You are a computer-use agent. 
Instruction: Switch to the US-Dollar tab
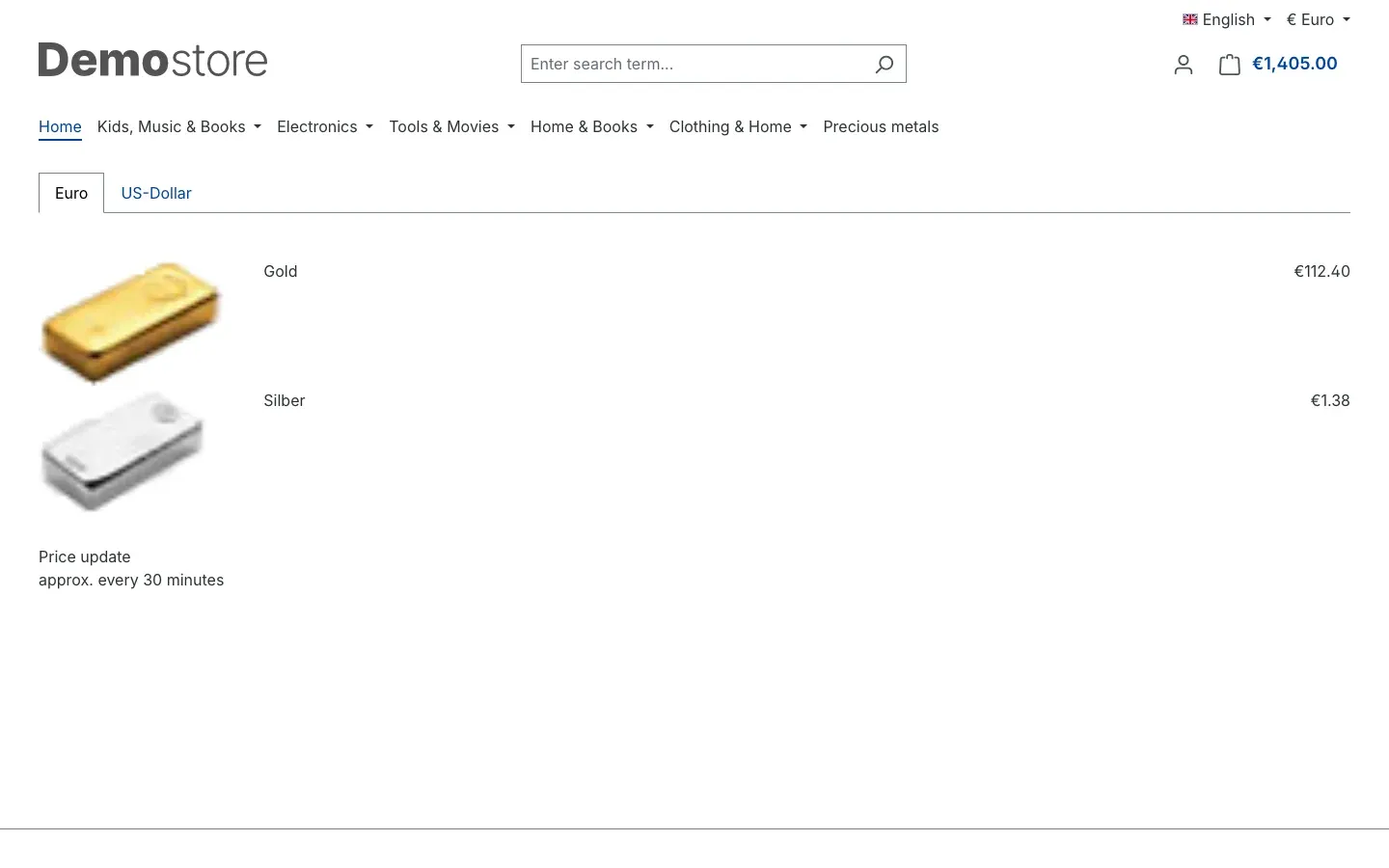click(156, 193)
